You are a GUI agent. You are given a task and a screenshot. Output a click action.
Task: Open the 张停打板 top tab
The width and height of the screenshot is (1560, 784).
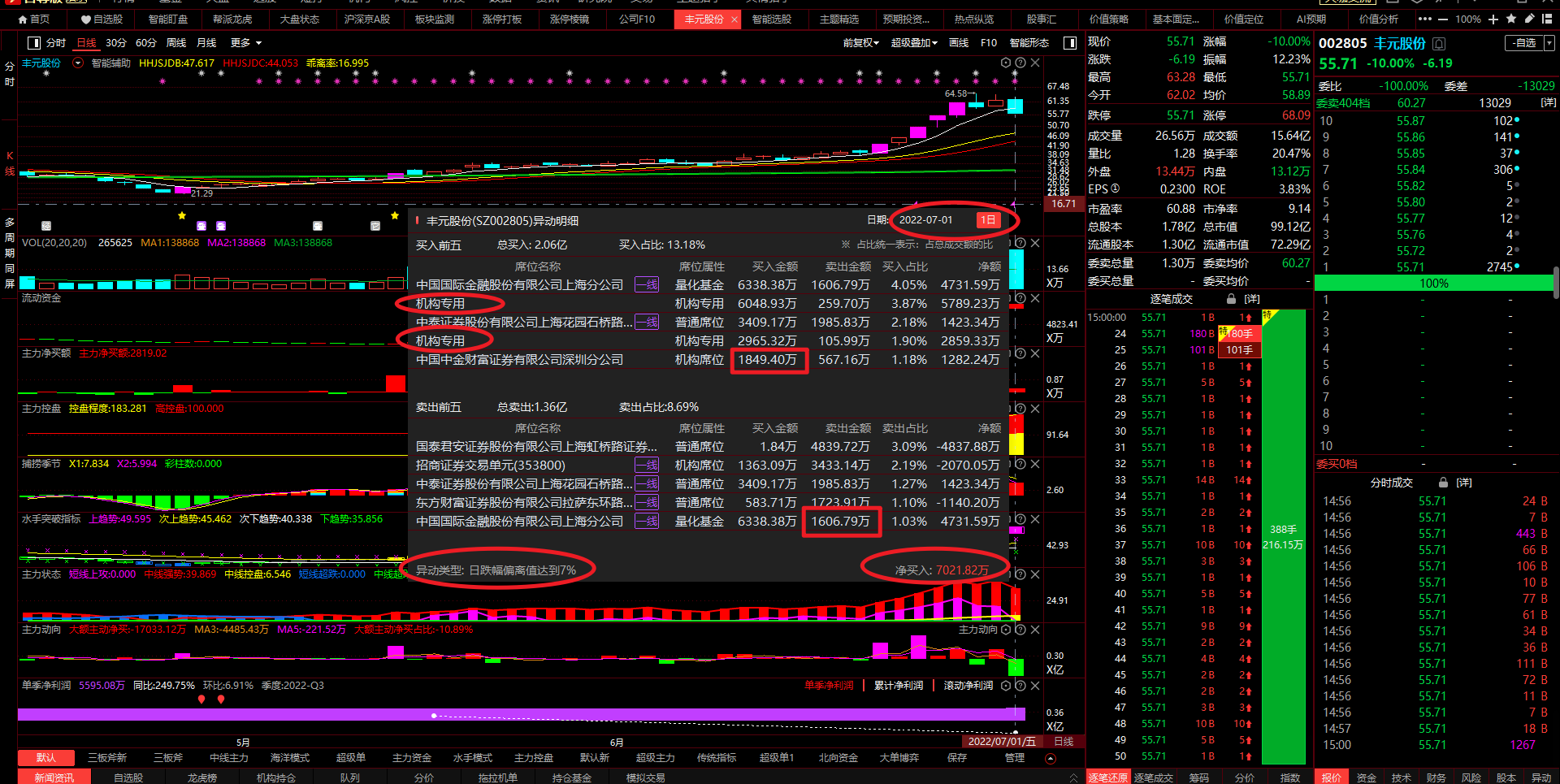point(502,19)
